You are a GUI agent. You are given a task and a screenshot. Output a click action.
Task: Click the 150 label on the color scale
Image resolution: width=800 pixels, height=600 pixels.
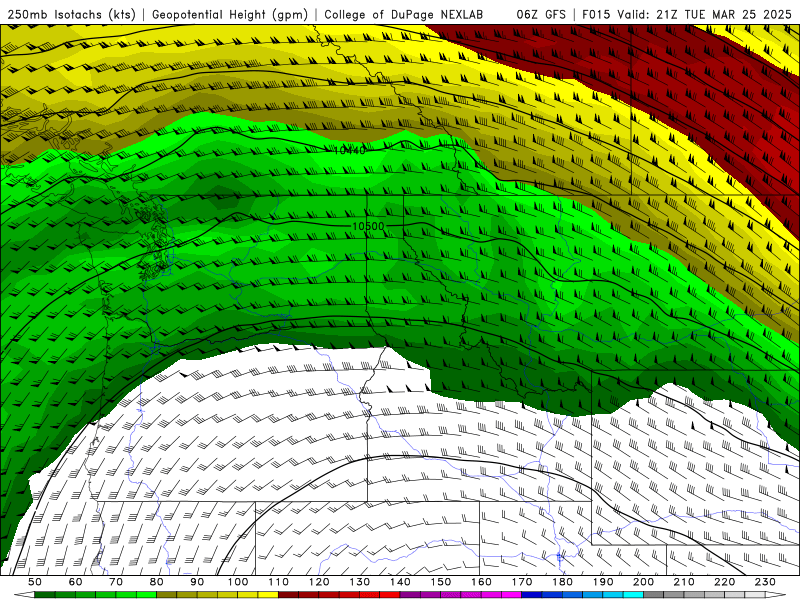coord(441,582)
